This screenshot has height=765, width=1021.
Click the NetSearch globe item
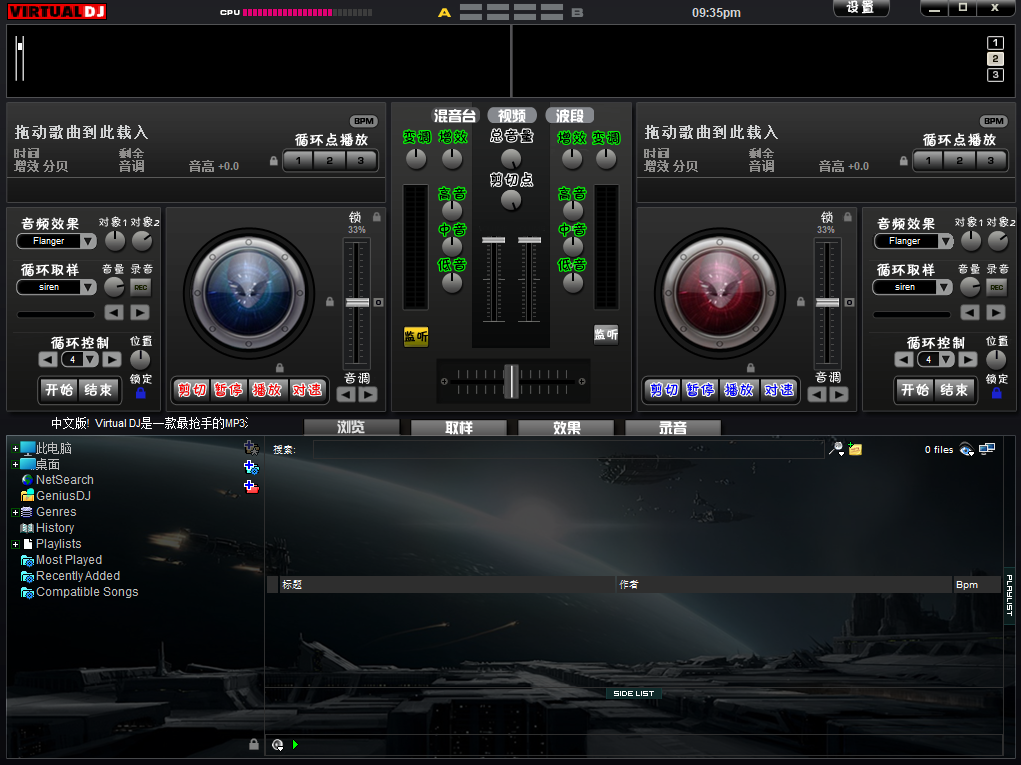click(x=64, y=480)
